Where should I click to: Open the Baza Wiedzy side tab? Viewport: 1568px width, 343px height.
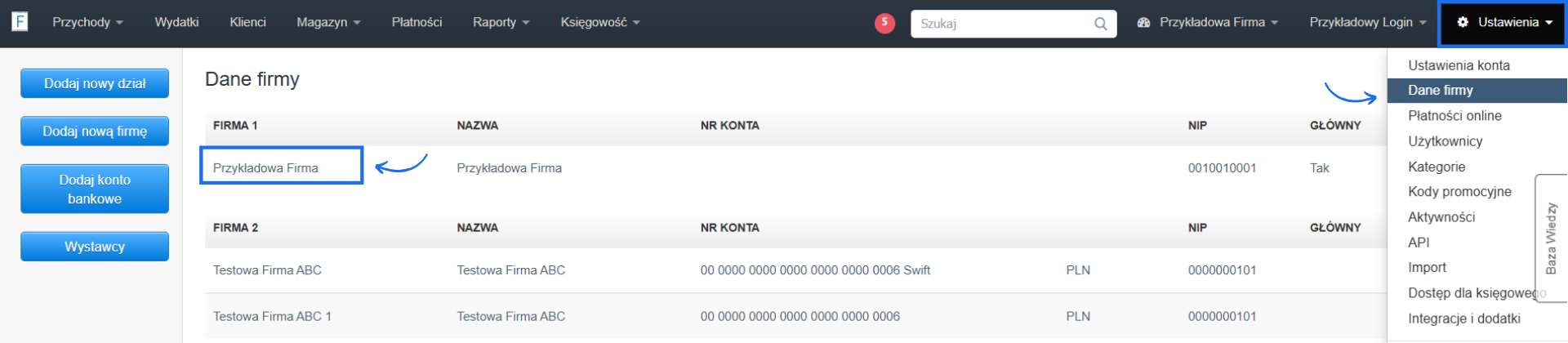(1551, 238)
